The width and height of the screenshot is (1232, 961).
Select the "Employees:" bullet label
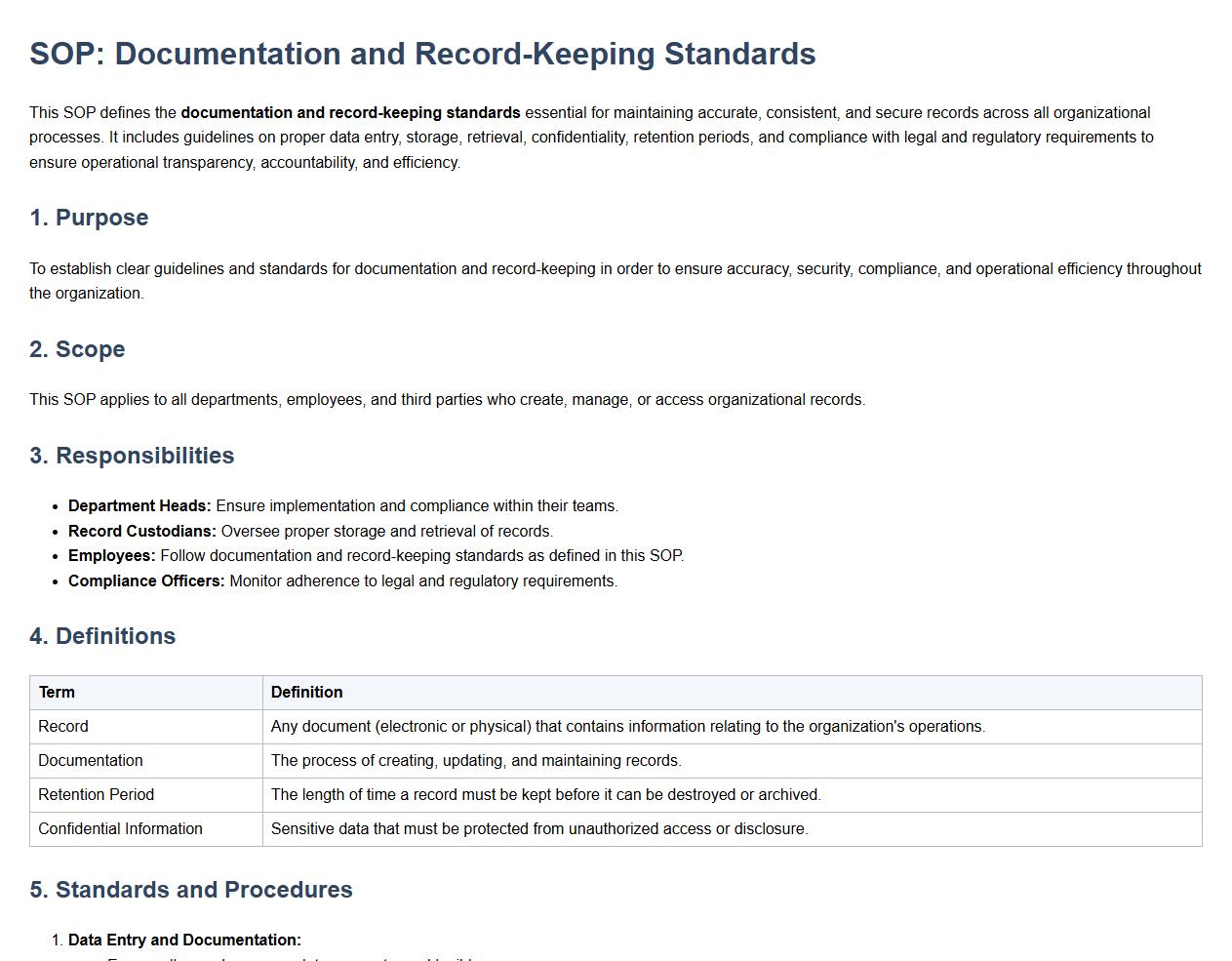click(x=112, y=556)
